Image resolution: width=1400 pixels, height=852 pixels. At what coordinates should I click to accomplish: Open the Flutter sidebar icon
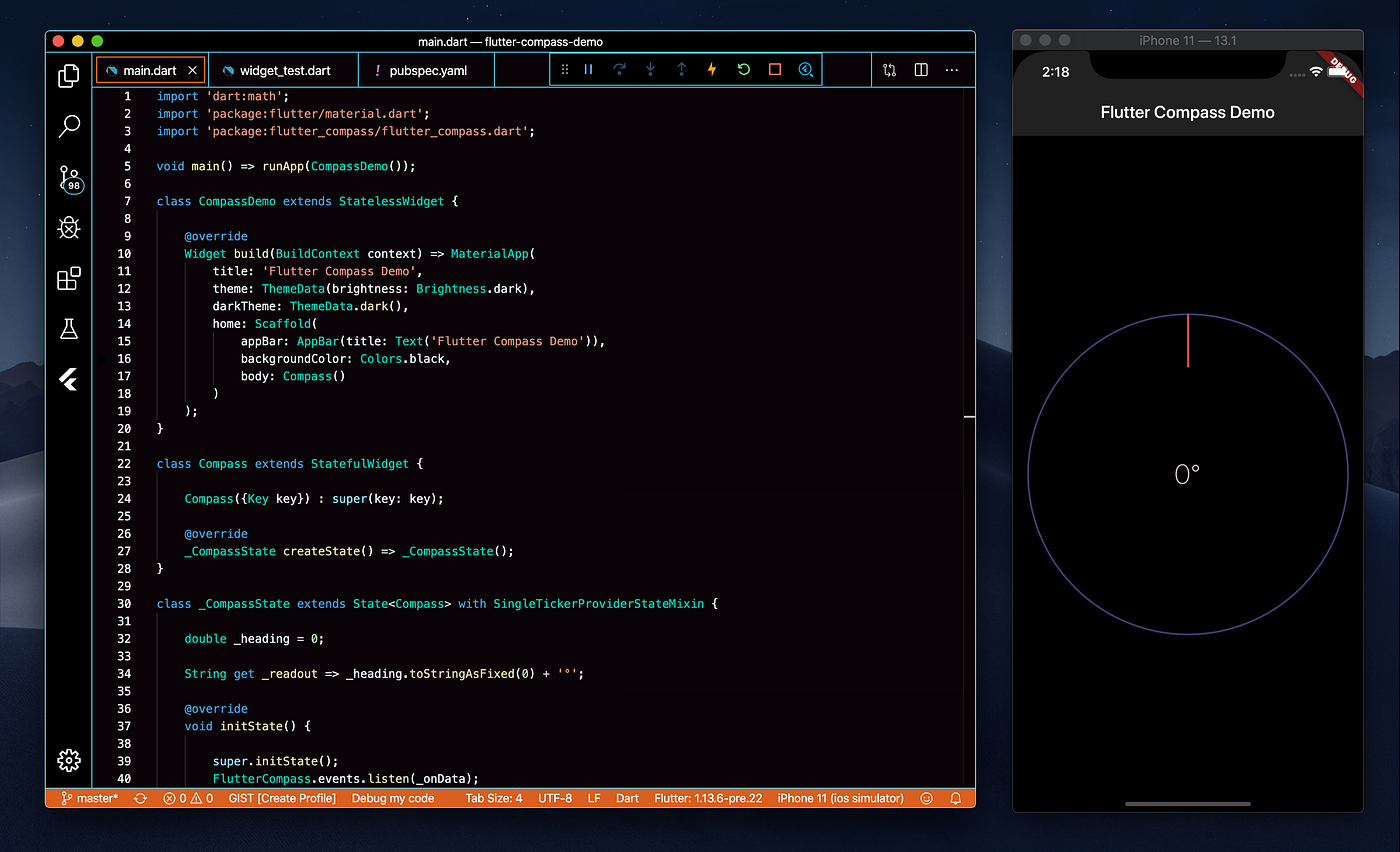(x=69, y=379)
